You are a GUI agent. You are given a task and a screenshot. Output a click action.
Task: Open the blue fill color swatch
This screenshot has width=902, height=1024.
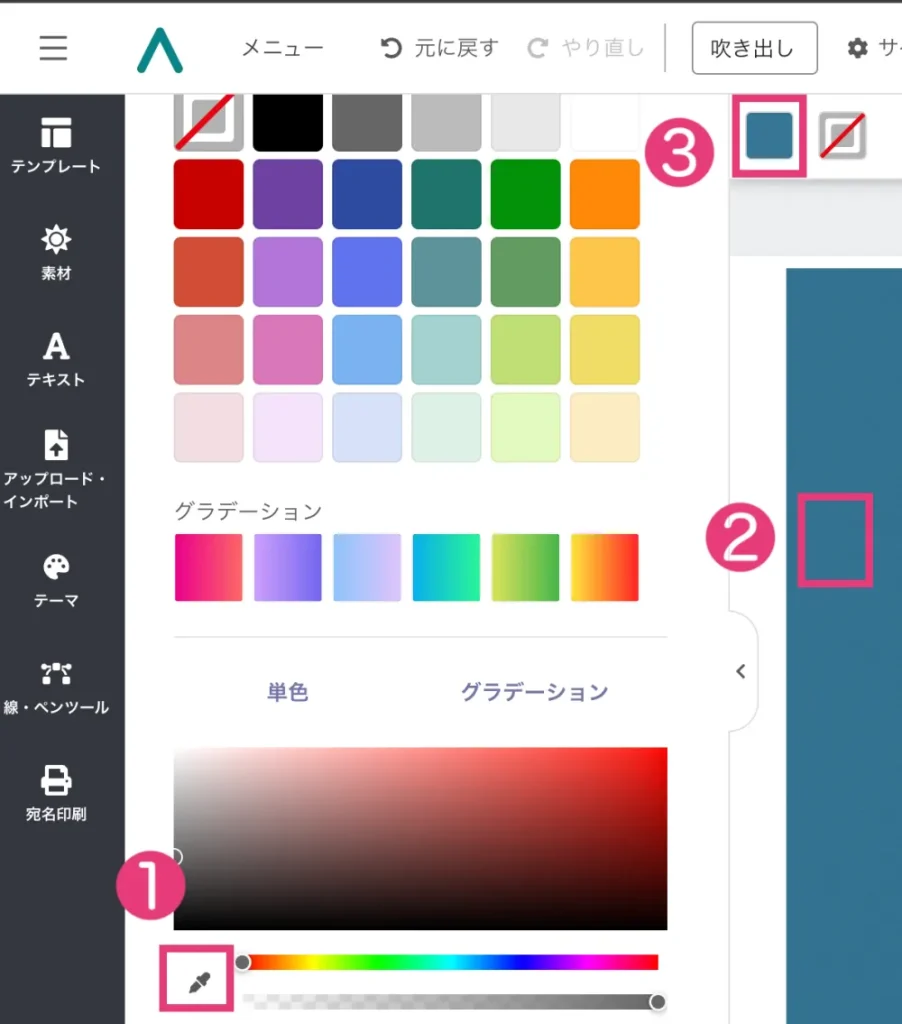click(x=769, y=136)
